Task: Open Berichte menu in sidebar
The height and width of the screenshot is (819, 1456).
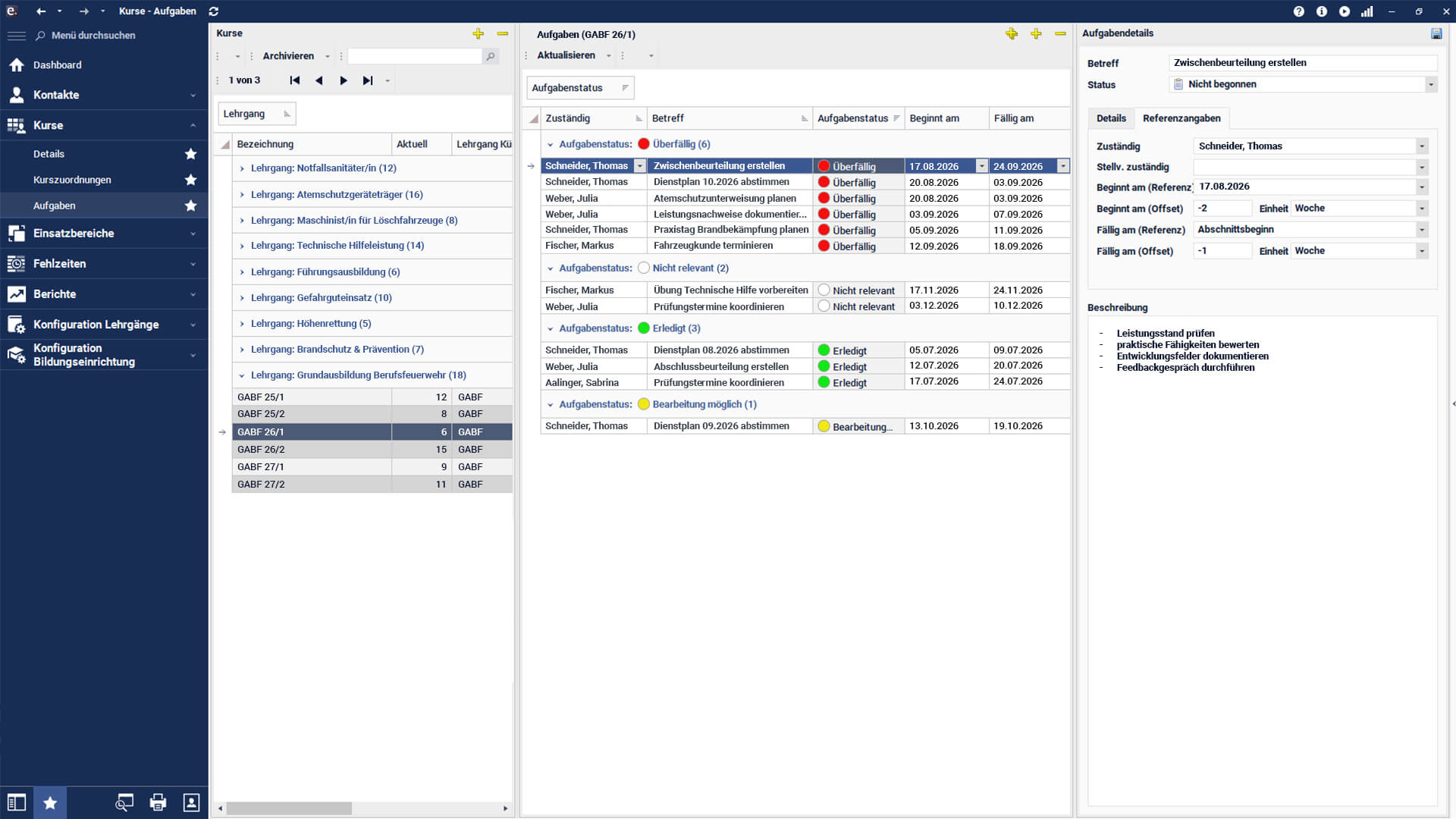Action: click(x=104, y=294)
